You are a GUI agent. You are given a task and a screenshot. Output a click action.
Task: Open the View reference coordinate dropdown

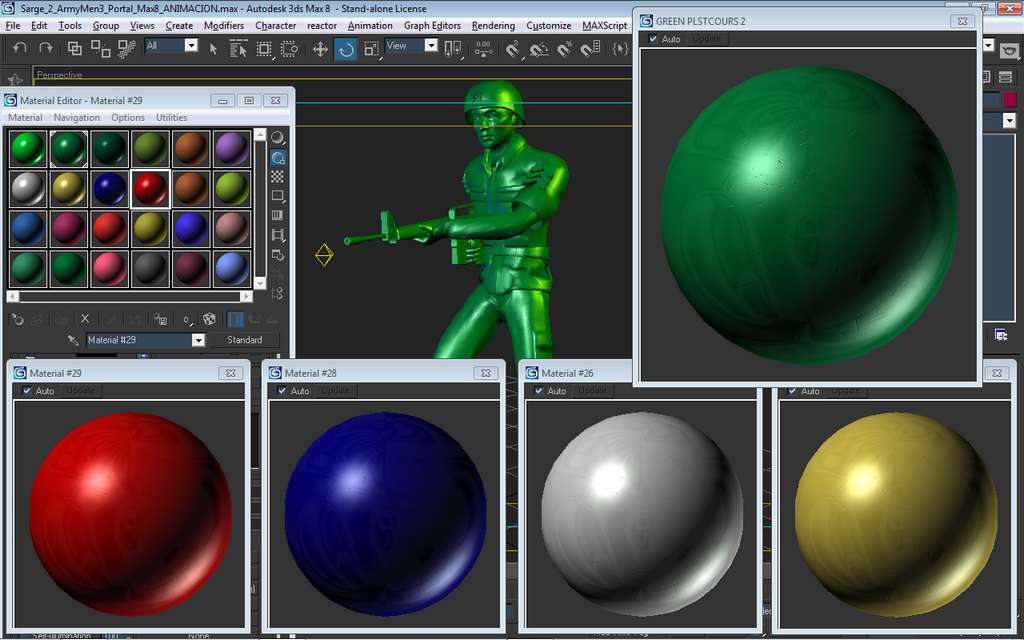pos(431,46)
